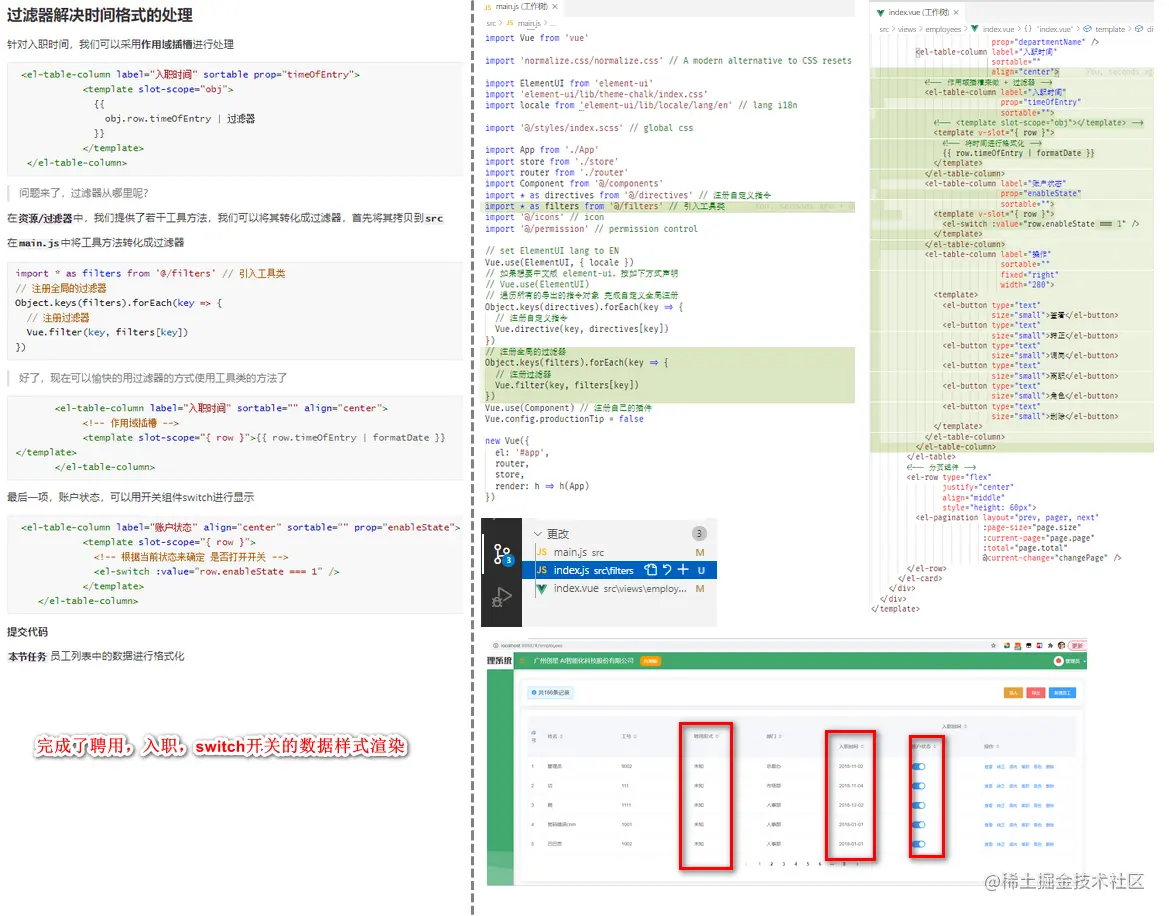The image size is (1169, 916).
Task: Open file icon on index.js row
Action: [x=650, y=570]
